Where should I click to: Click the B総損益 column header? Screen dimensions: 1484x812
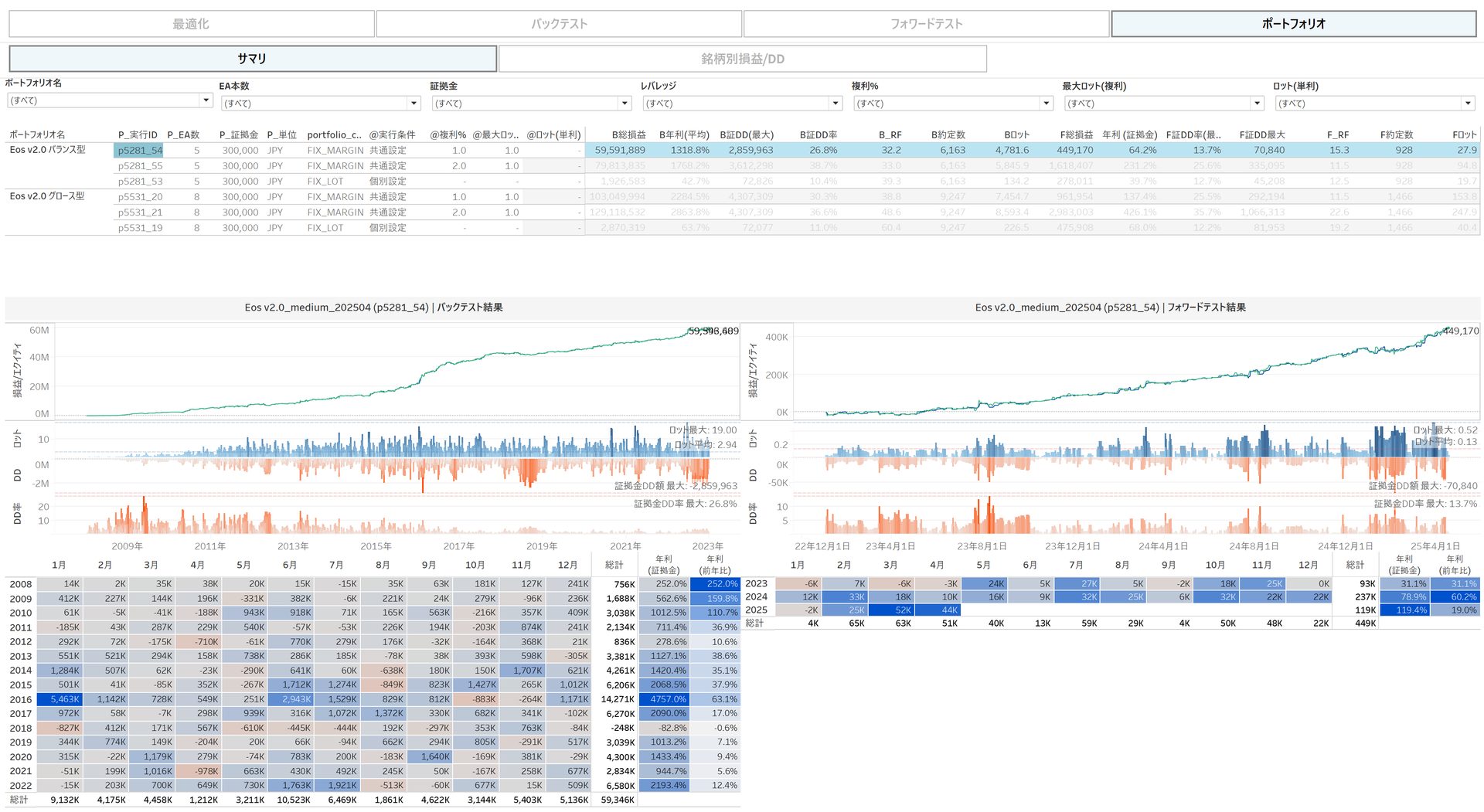(x=628, y=134)
